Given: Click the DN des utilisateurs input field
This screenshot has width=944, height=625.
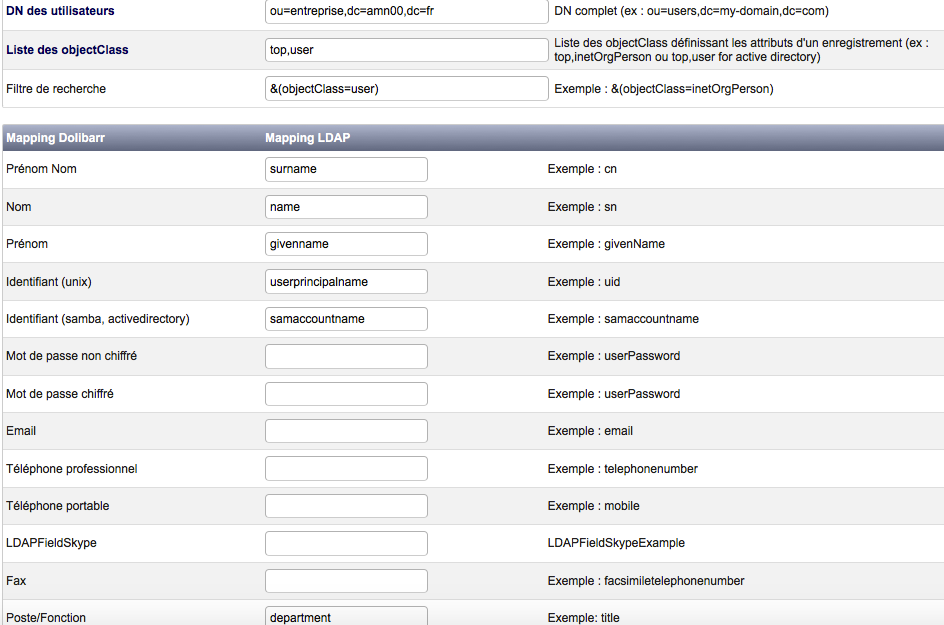Looking at the screenshot, I should click(x=407, y=12).
